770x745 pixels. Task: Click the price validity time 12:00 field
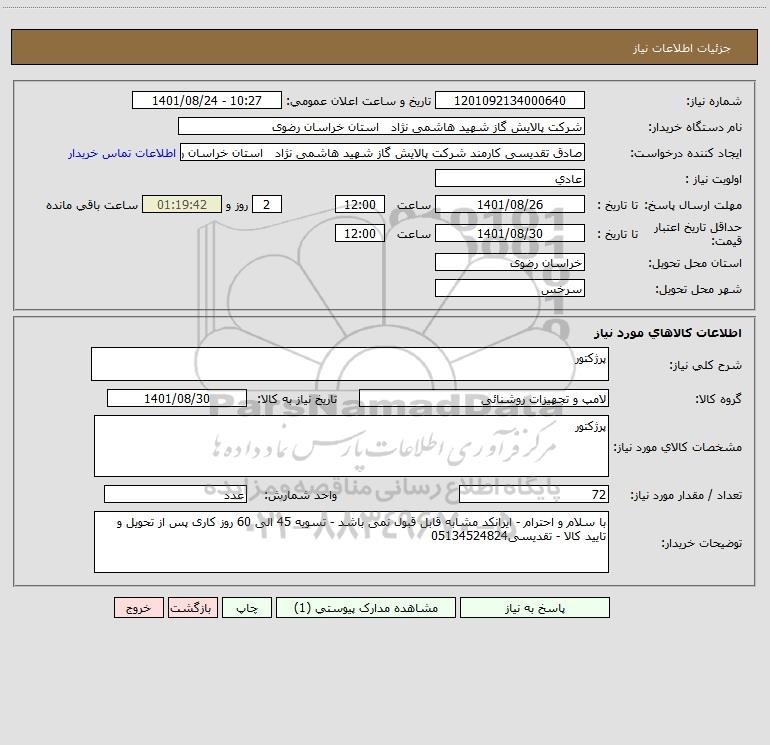pos(359,233)
